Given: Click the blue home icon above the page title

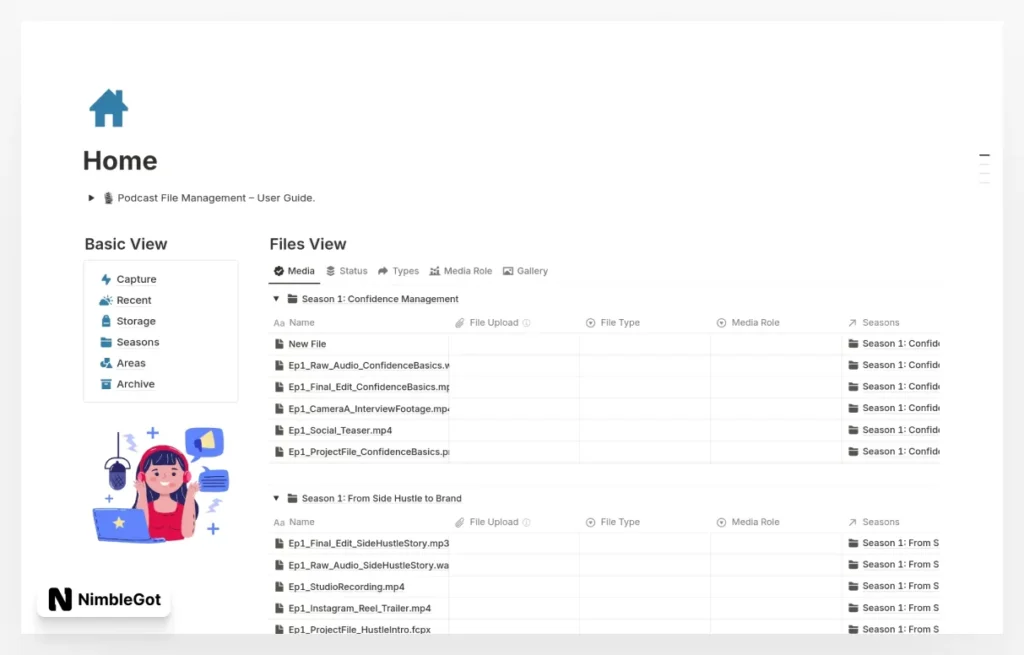Looking at the screenshot, I should click(107, 108).
